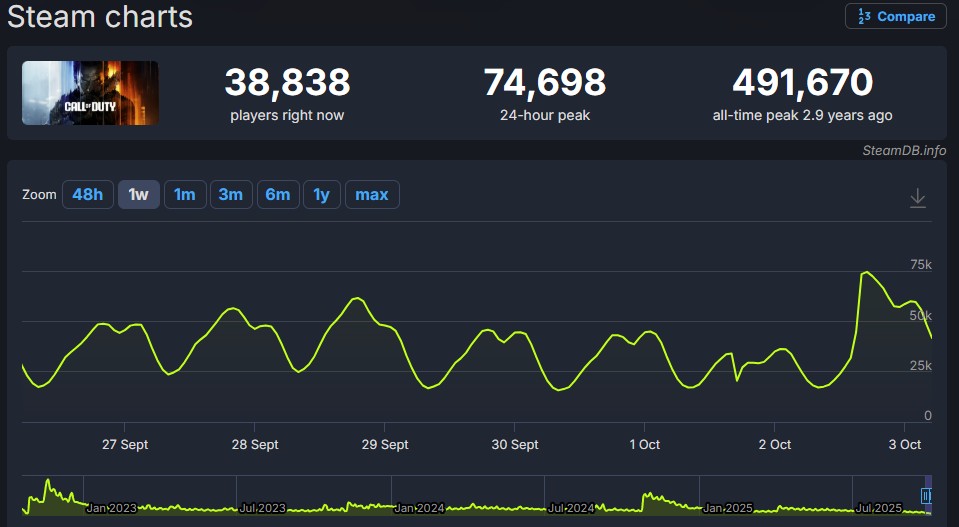Zoom the chart to 6m
This screenshot has width=959, height=527.
point(277,194)
